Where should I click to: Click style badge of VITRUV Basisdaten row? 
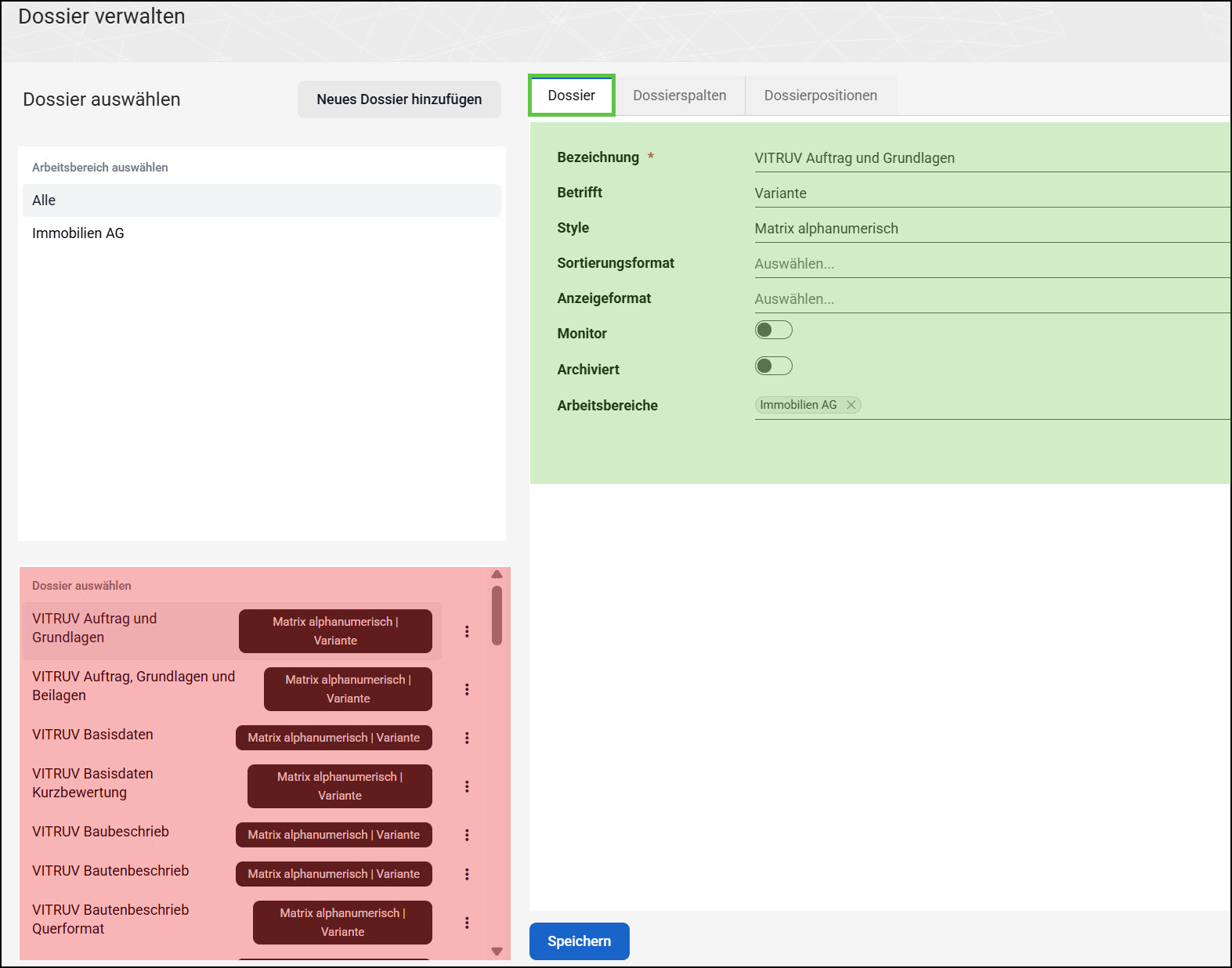tap(334, 738)
